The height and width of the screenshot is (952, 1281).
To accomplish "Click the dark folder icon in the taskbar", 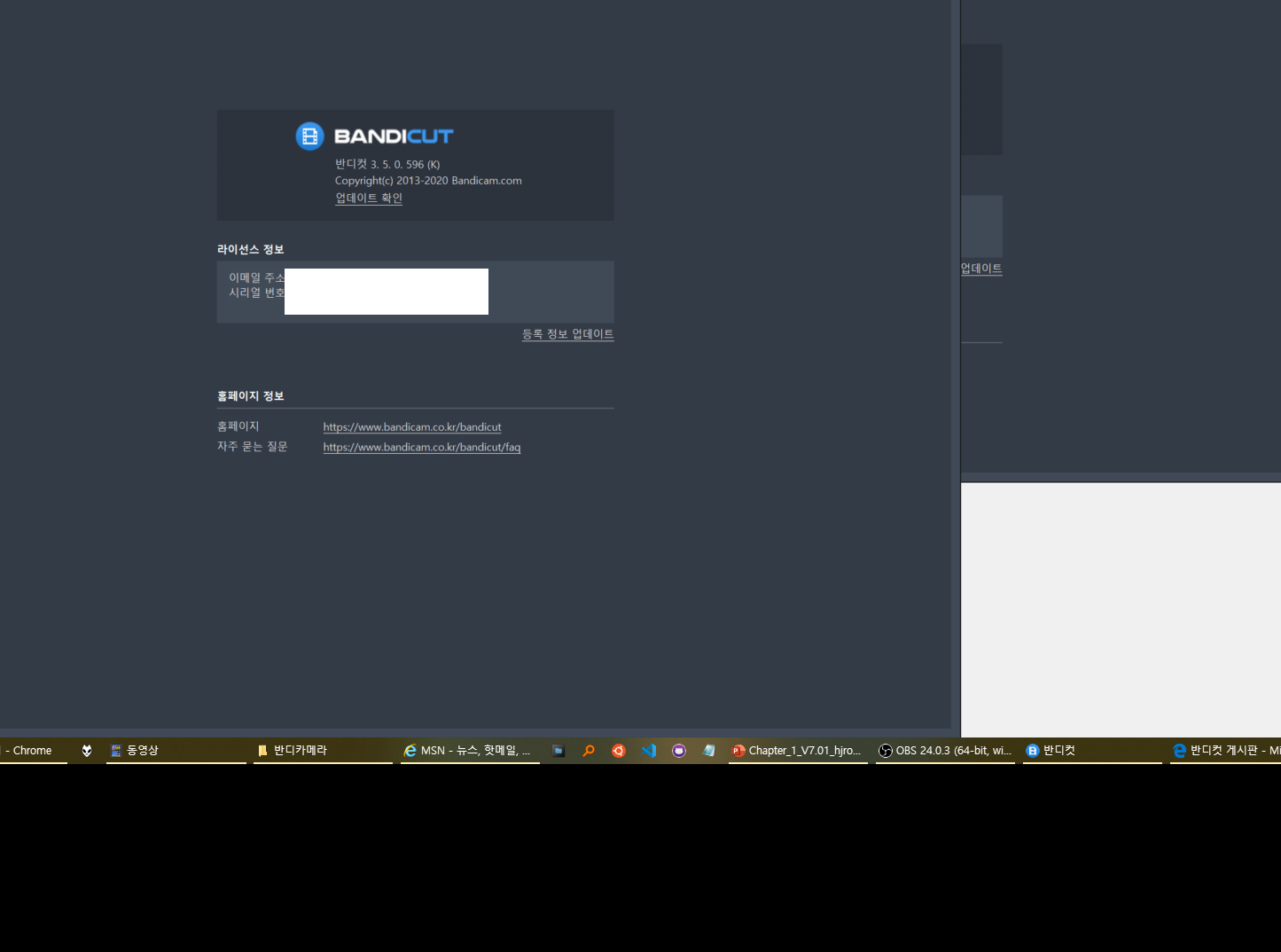I will point(558,751).
